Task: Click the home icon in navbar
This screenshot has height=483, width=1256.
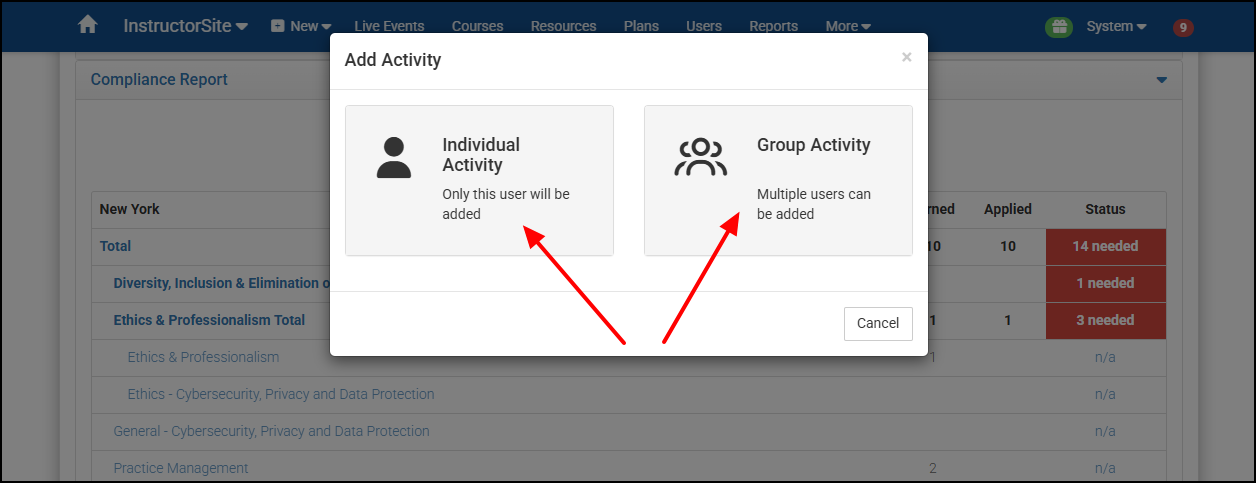Action: coord(88,25)
